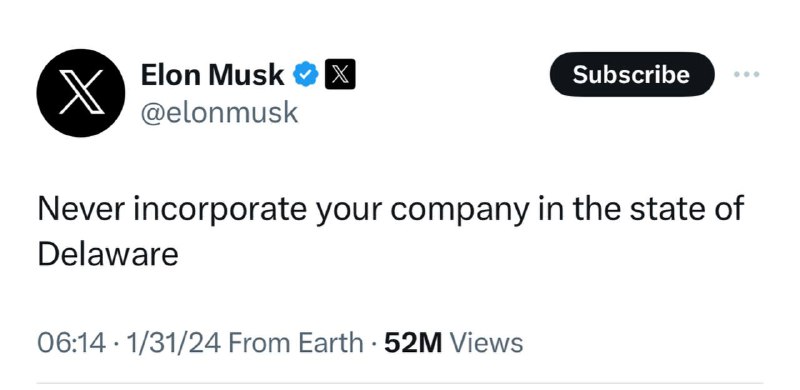Open the Elon Musk display name
Screen dimensions: 800x390
pyautogui.click(x=212, y=75)
